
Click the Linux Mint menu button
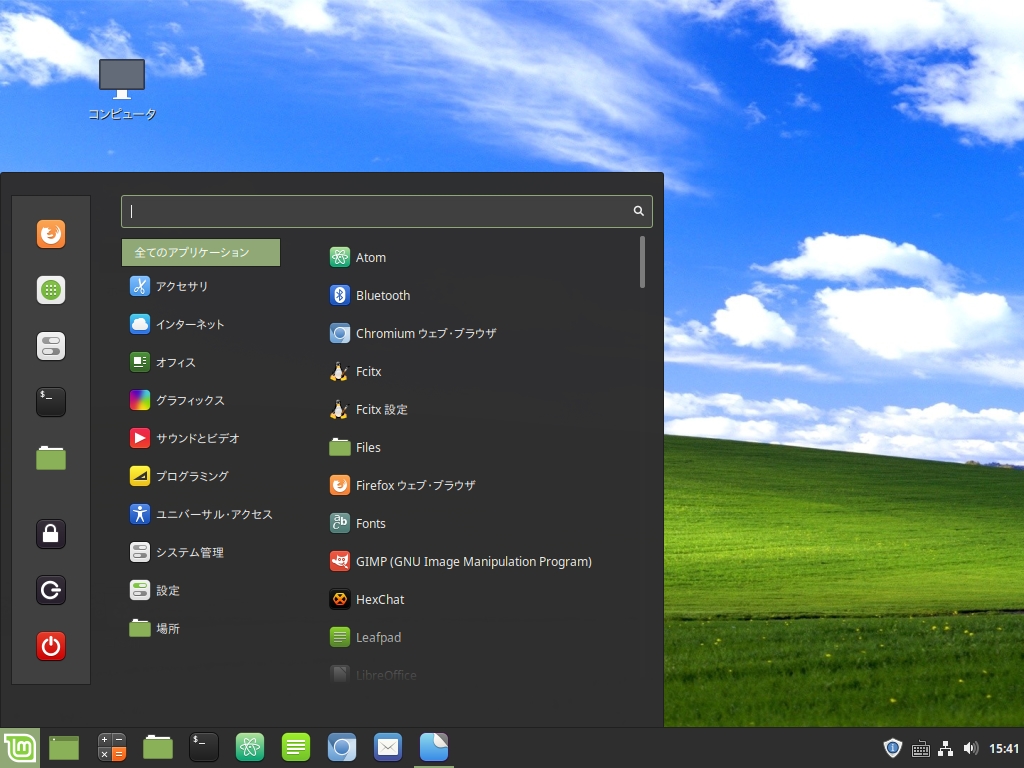[x=19, y=748]
